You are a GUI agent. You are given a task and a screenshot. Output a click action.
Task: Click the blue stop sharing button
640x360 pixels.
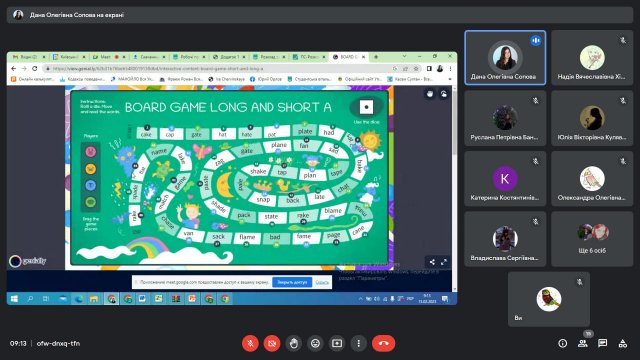coord(292,282)
